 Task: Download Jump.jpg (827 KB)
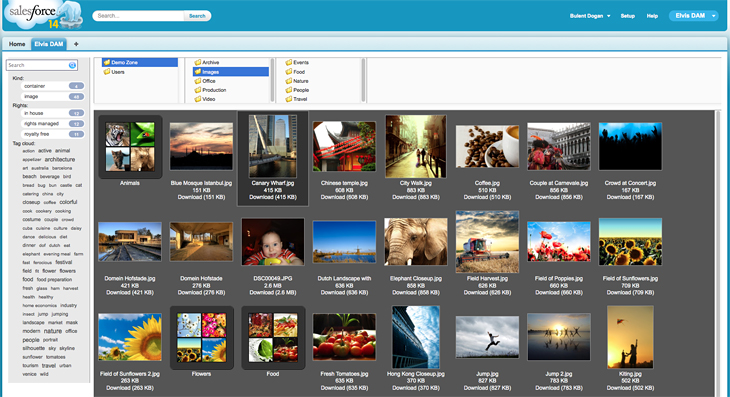(x=487, y=388)
